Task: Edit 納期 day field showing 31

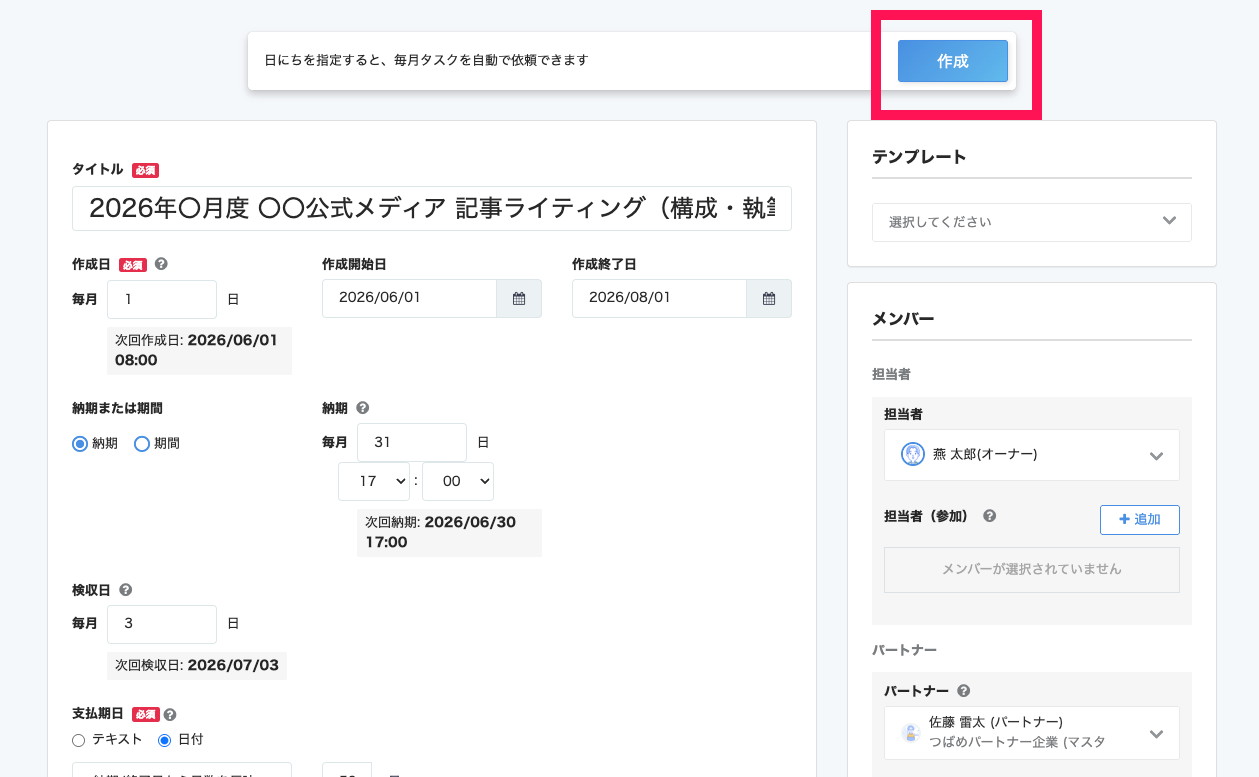Action: pyautogui.click(x=412, y=442)
